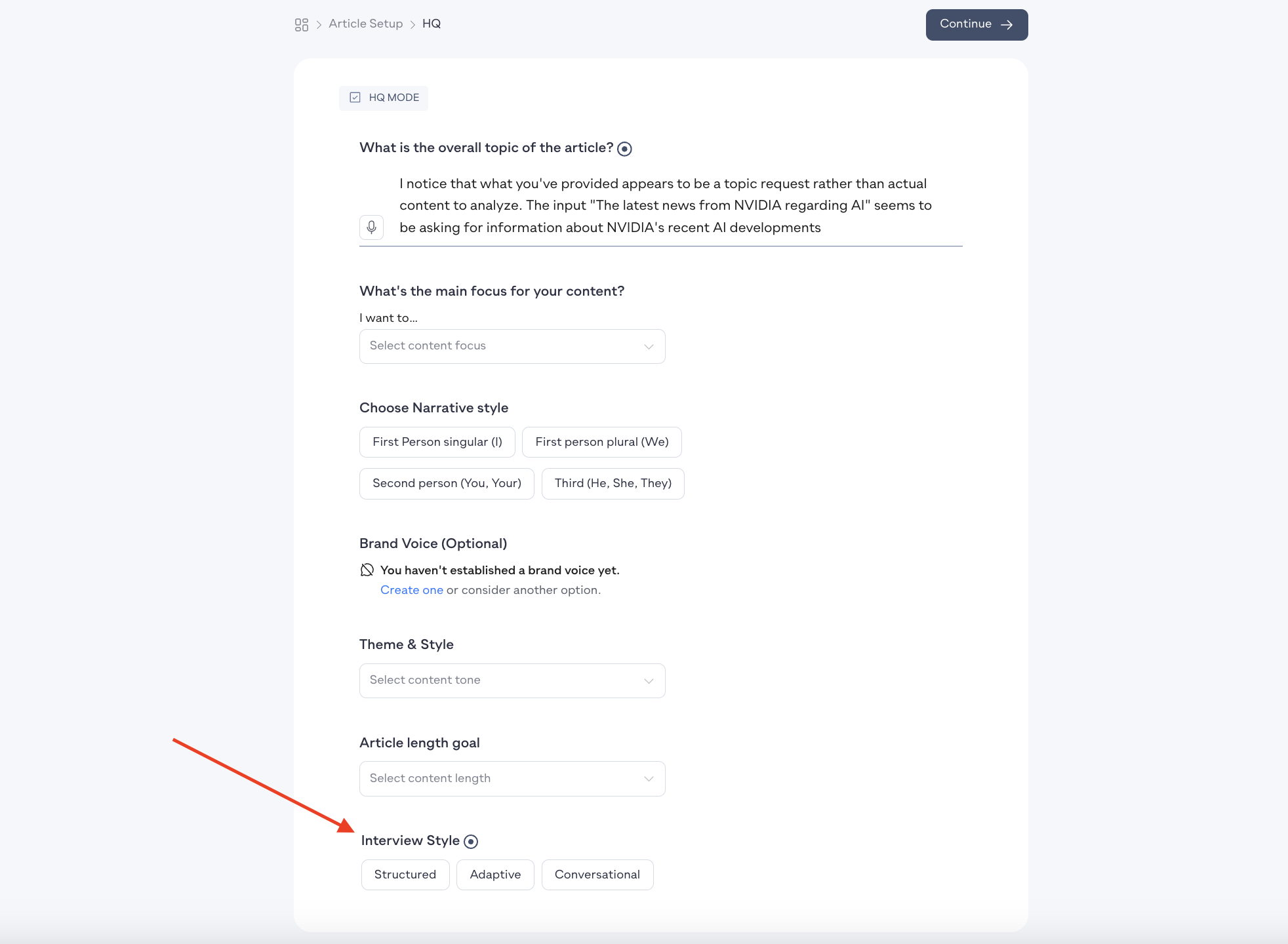1288x944 pixels.
Task: Click the brand voice speech bubble icon
Action: click(367, 570)
